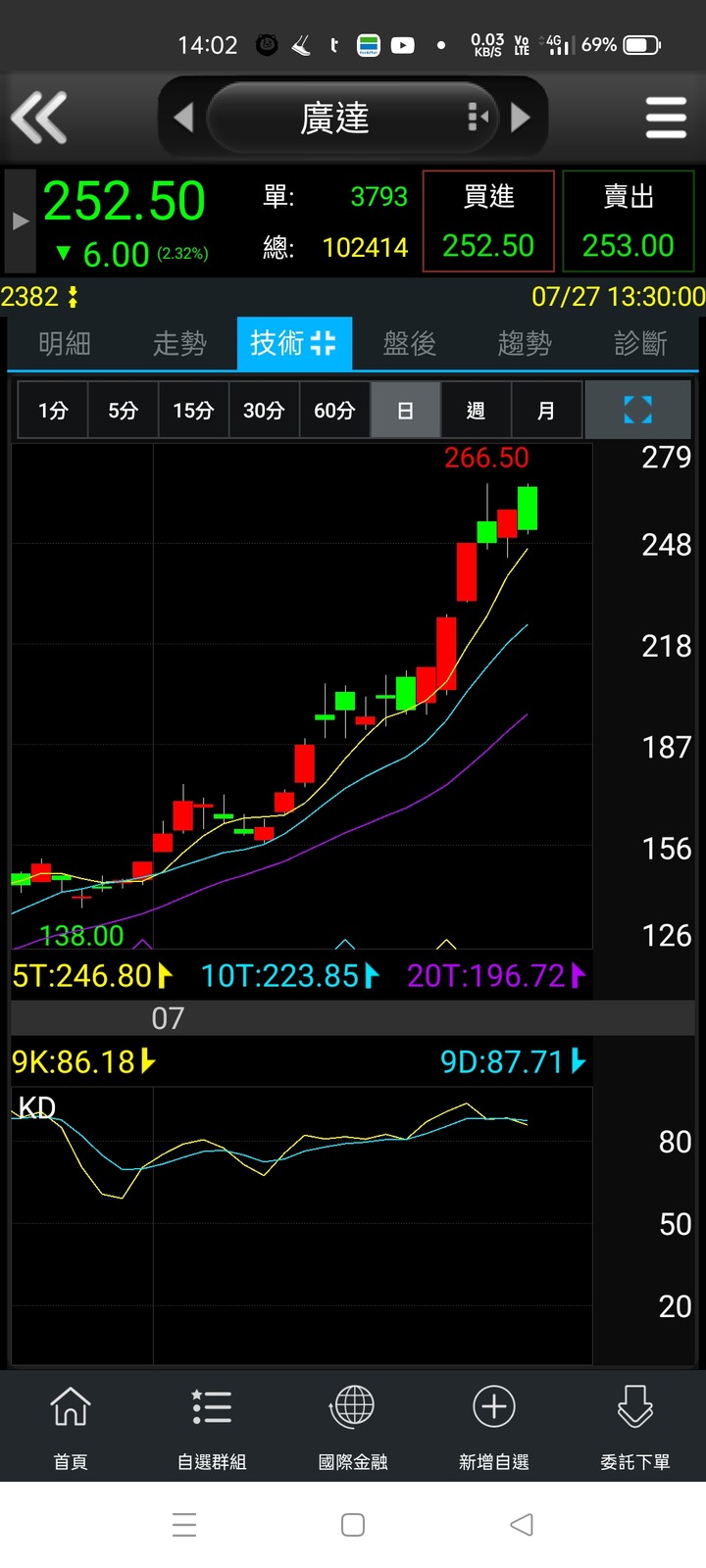Switch to the 診斷 tab
The width and height of the screenshot is (706, 1568).
pyautogui.click(x=640, y=343)
